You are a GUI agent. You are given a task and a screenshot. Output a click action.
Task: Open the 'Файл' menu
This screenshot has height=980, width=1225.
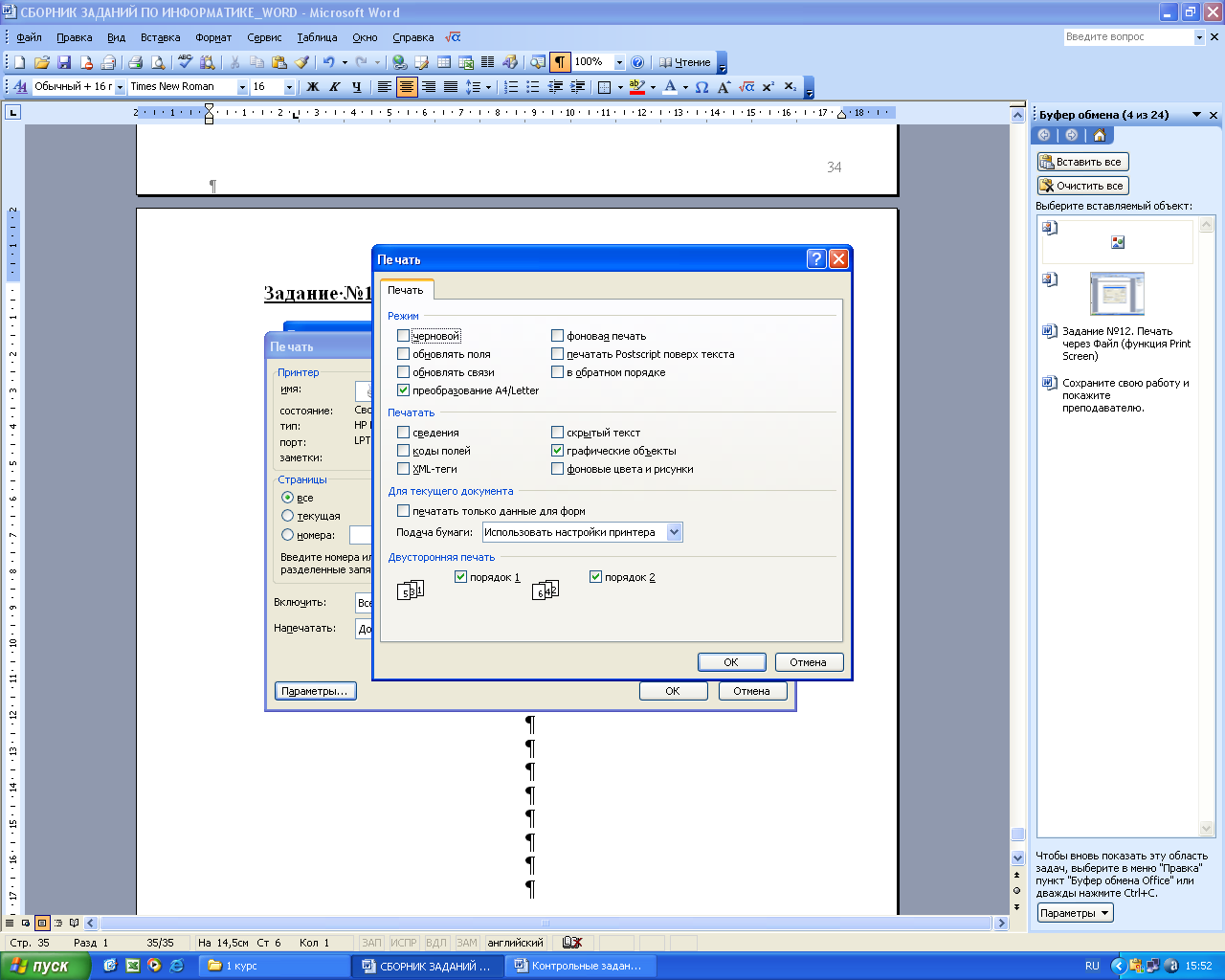(x=29, y=37)
